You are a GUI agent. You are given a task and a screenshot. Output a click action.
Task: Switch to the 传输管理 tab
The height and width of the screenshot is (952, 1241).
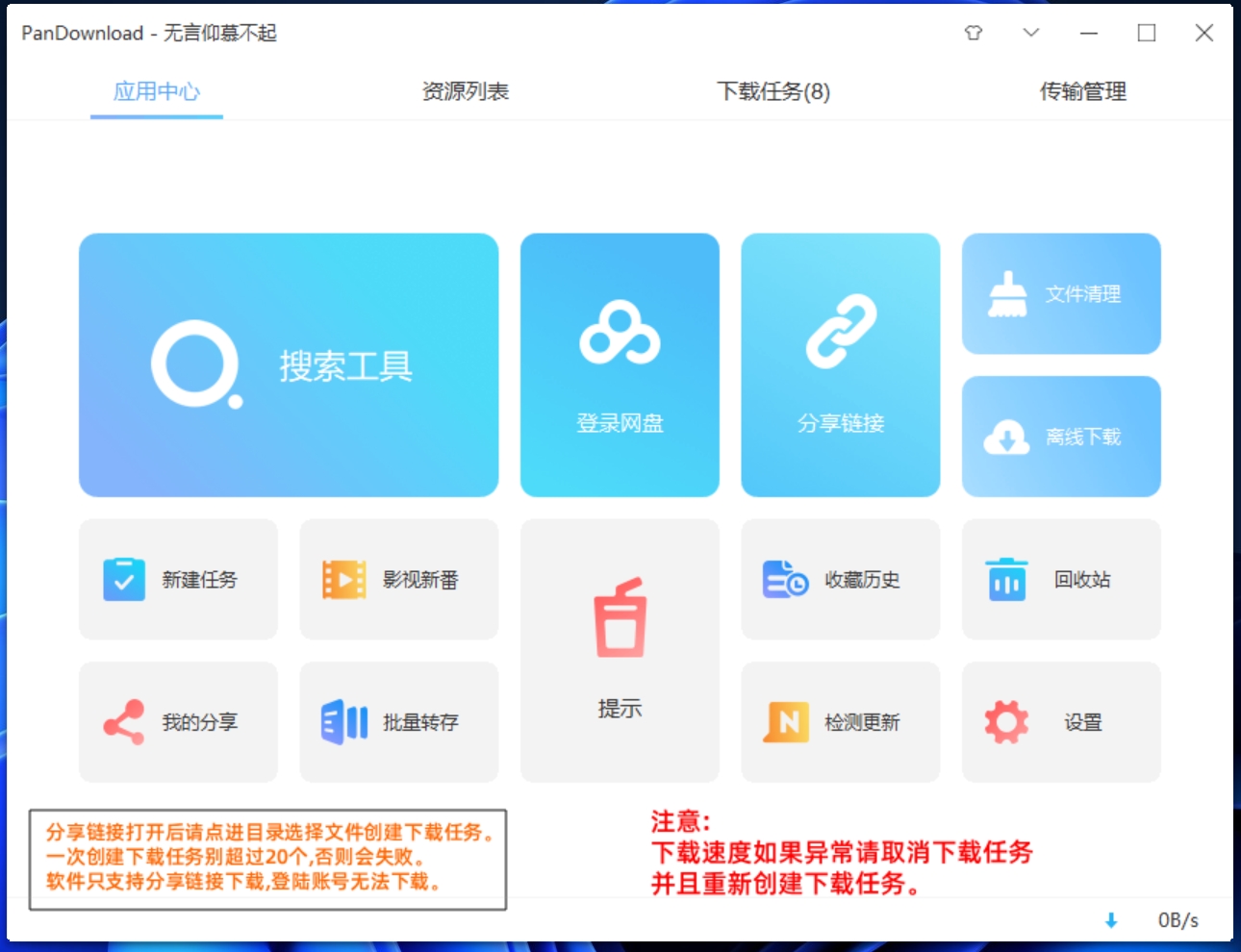click(x=1084, y=91)
